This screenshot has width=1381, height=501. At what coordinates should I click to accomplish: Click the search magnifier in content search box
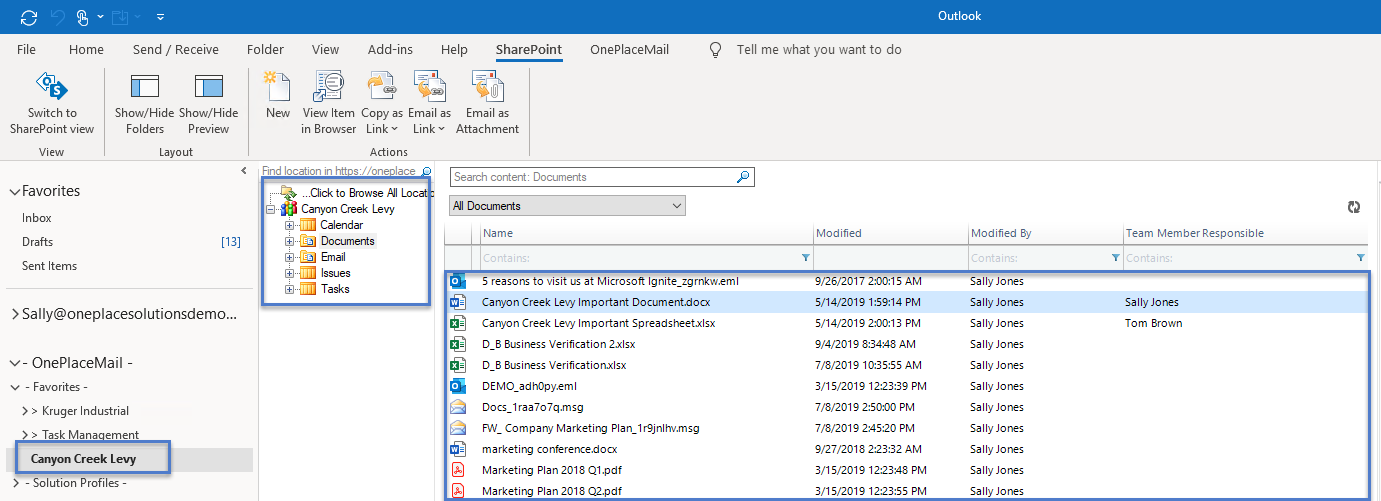(743, 177)
